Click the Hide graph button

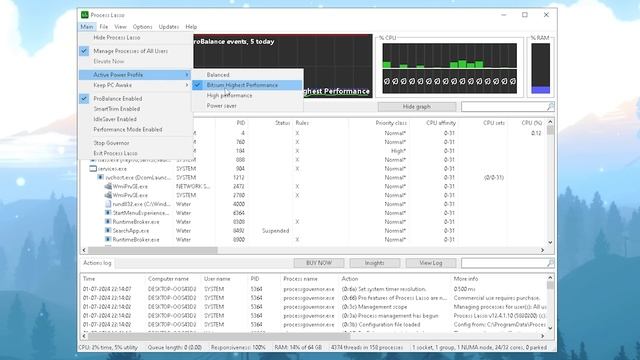pos(417,107)
